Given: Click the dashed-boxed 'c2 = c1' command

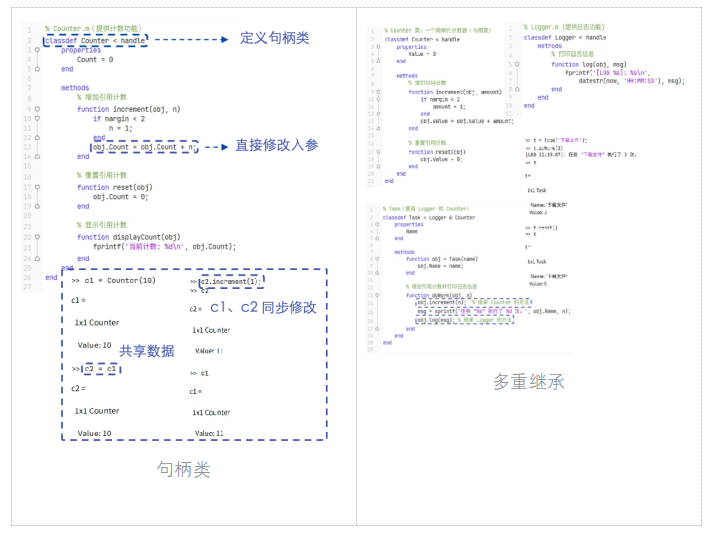Looking at the screenshot, I should tap(101, 369).
